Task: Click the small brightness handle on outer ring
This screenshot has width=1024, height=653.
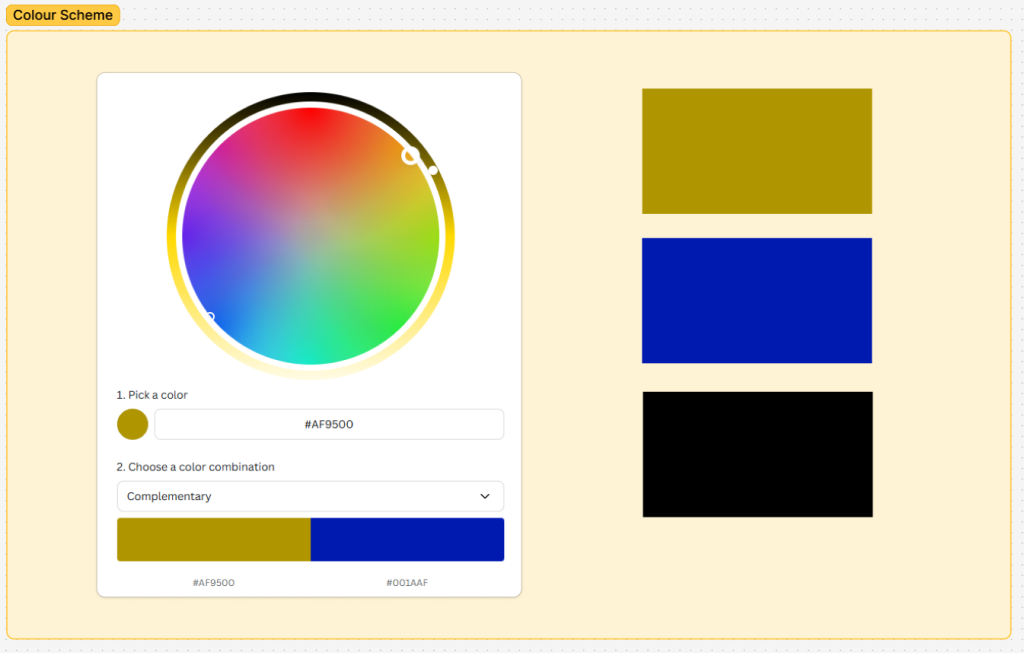Action: click(x=433, y=170)
